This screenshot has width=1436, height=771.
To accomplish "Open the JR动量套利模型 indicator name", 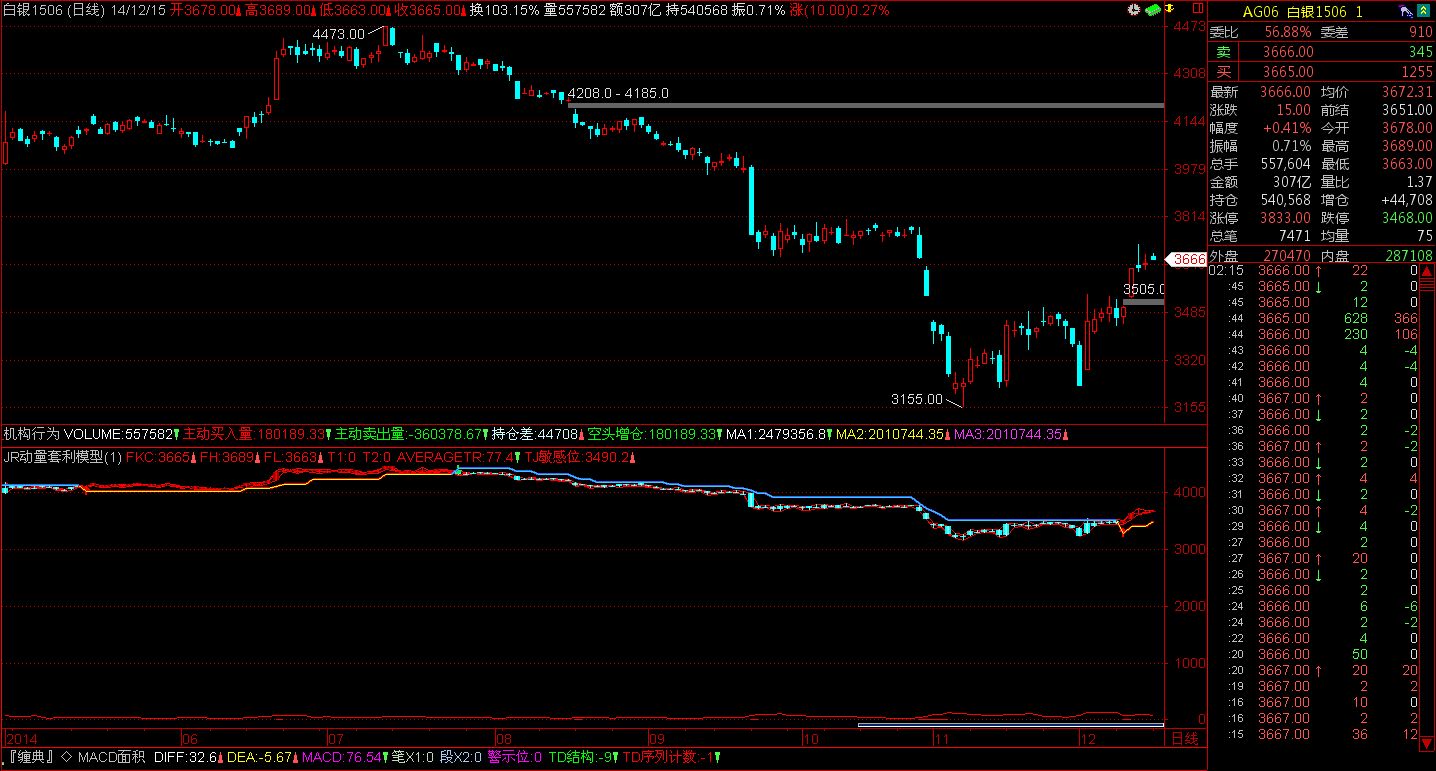I will click(53, 456).
